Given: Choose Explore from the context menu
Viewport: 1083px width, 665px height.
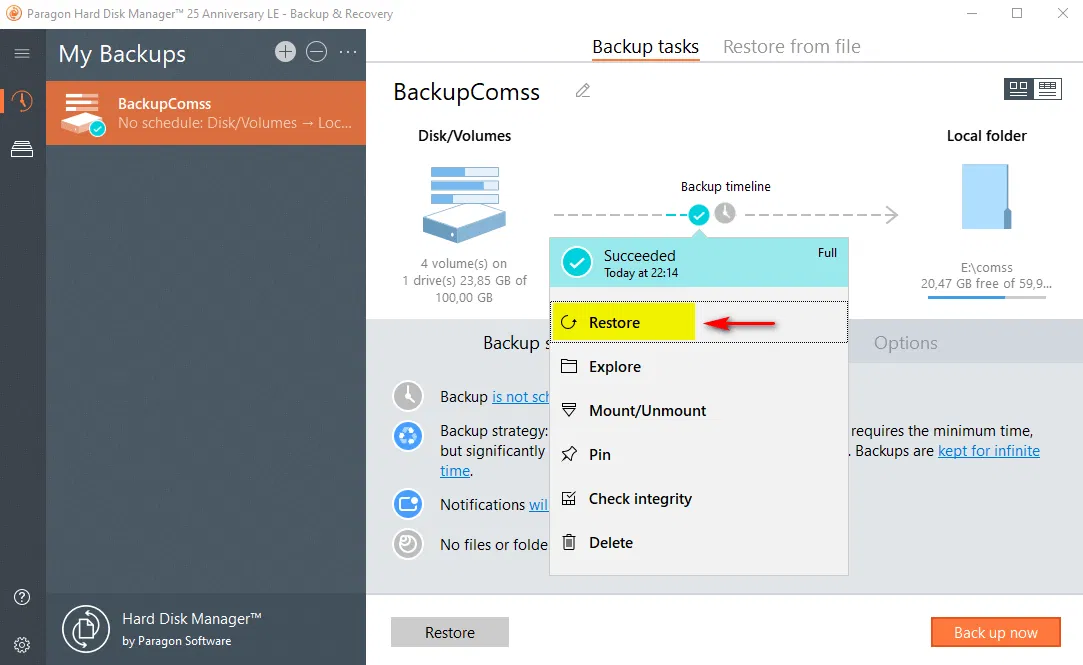Looking at the screenshot, I should 699,367.
